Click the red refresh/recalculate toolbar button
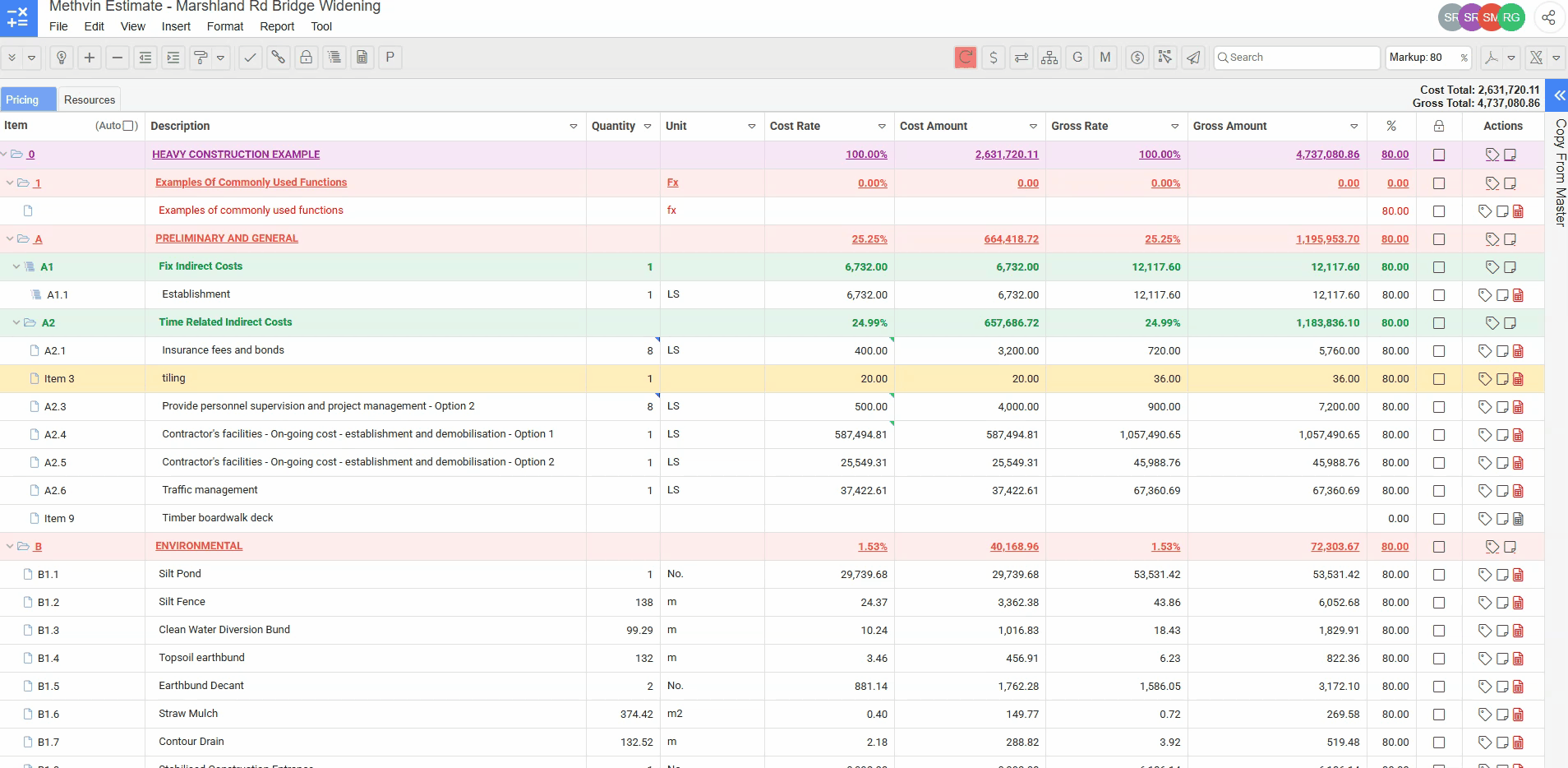The width and height of the screenshot is (1568, 768). pos(965,58)
